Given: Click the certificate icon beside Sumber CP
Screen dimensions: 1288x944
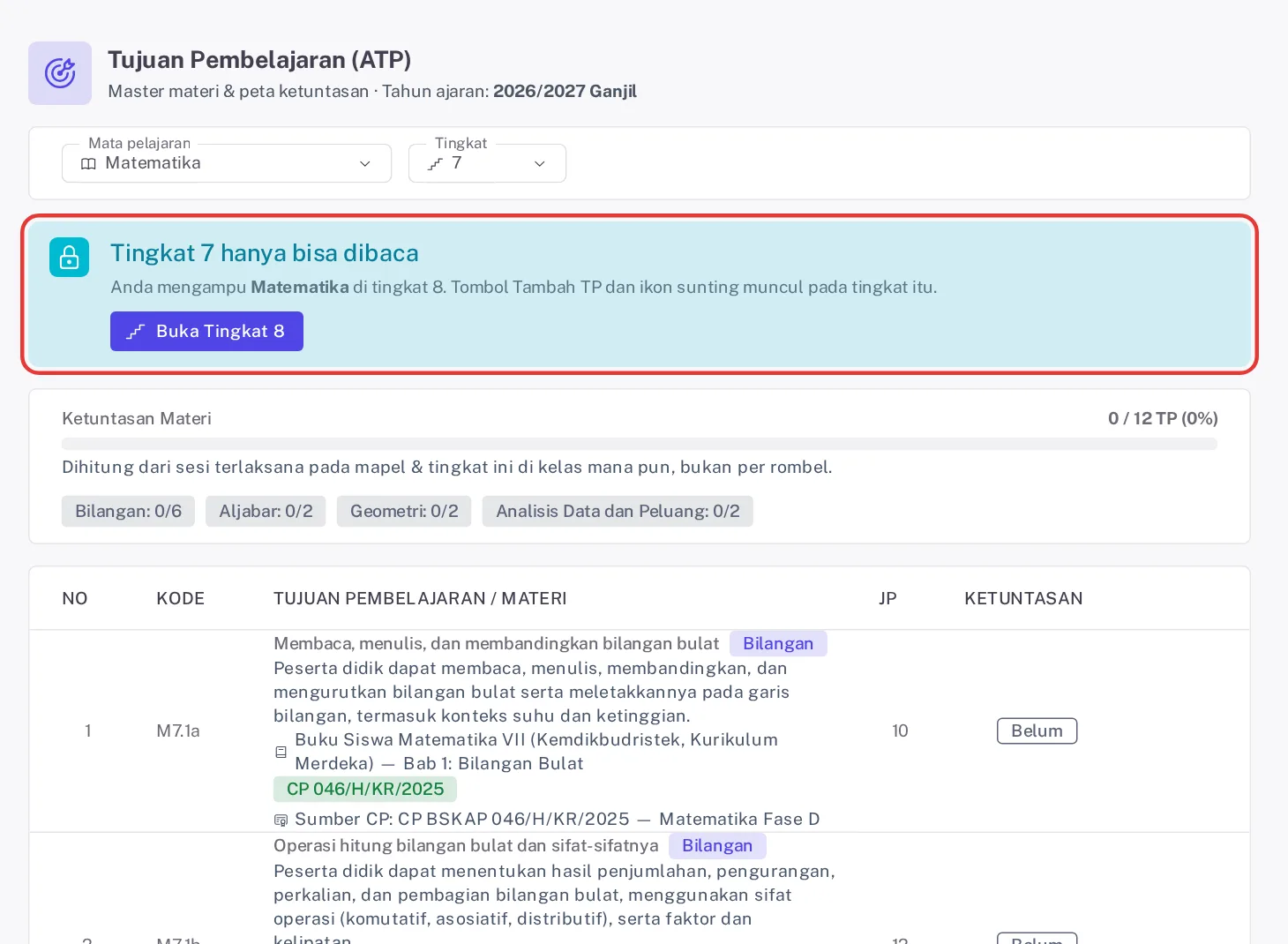Looking at the screenshot, I should pos(281,820).
